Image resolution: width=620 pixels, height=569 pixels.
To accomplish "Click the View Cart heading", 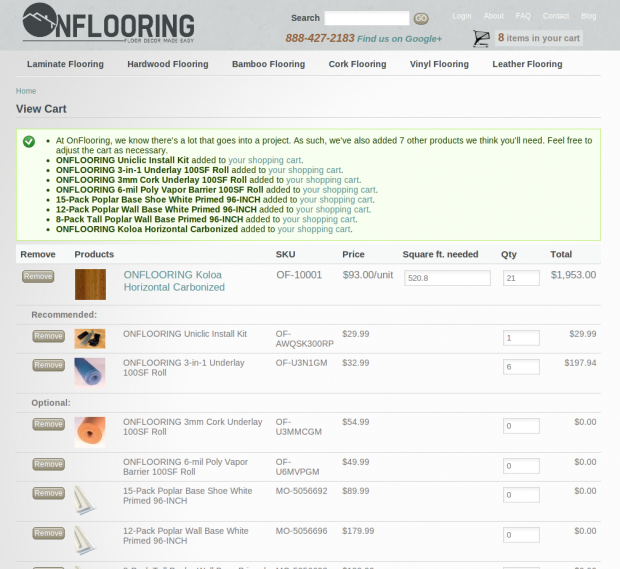I will (x=41, y=109).
